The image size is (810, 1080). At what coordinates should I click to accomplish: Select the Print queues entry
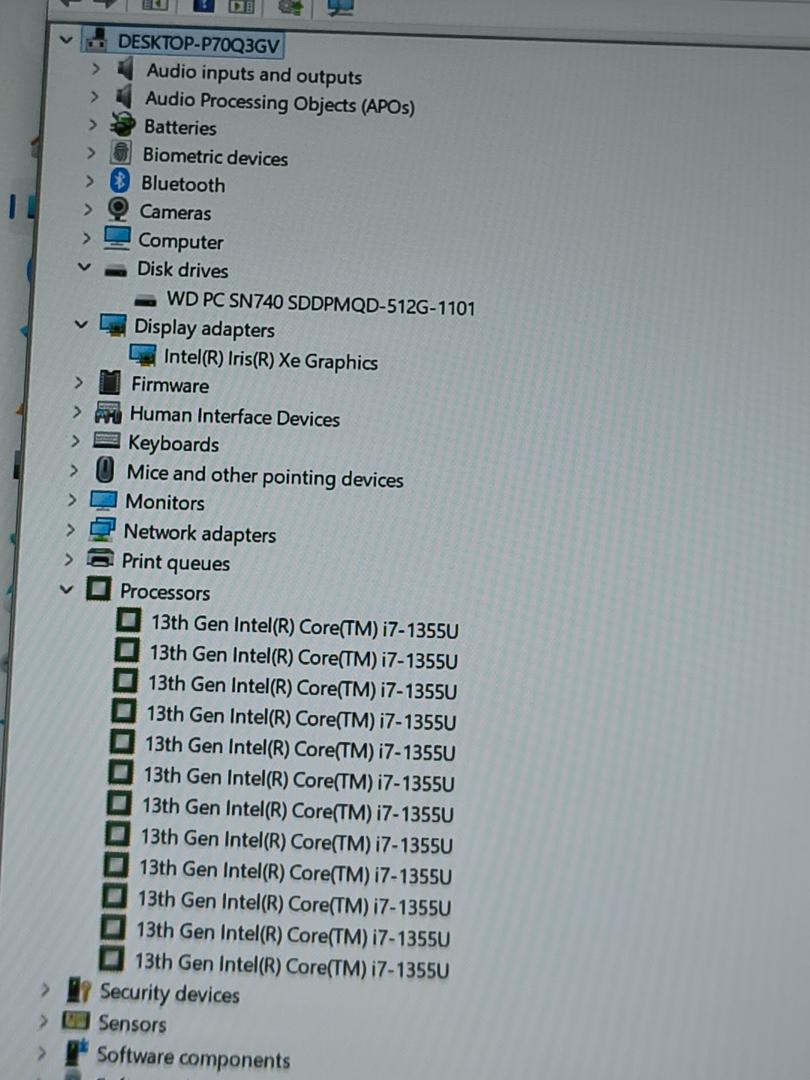pos(176,562)
